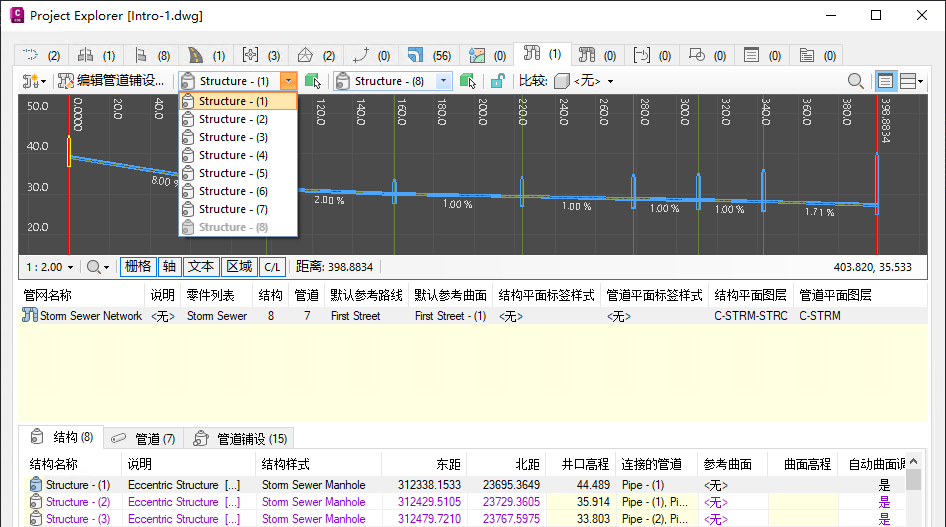Toggle the C/L centerline display
The height and width of the screenshot is (527, 946).
[272, 267]
